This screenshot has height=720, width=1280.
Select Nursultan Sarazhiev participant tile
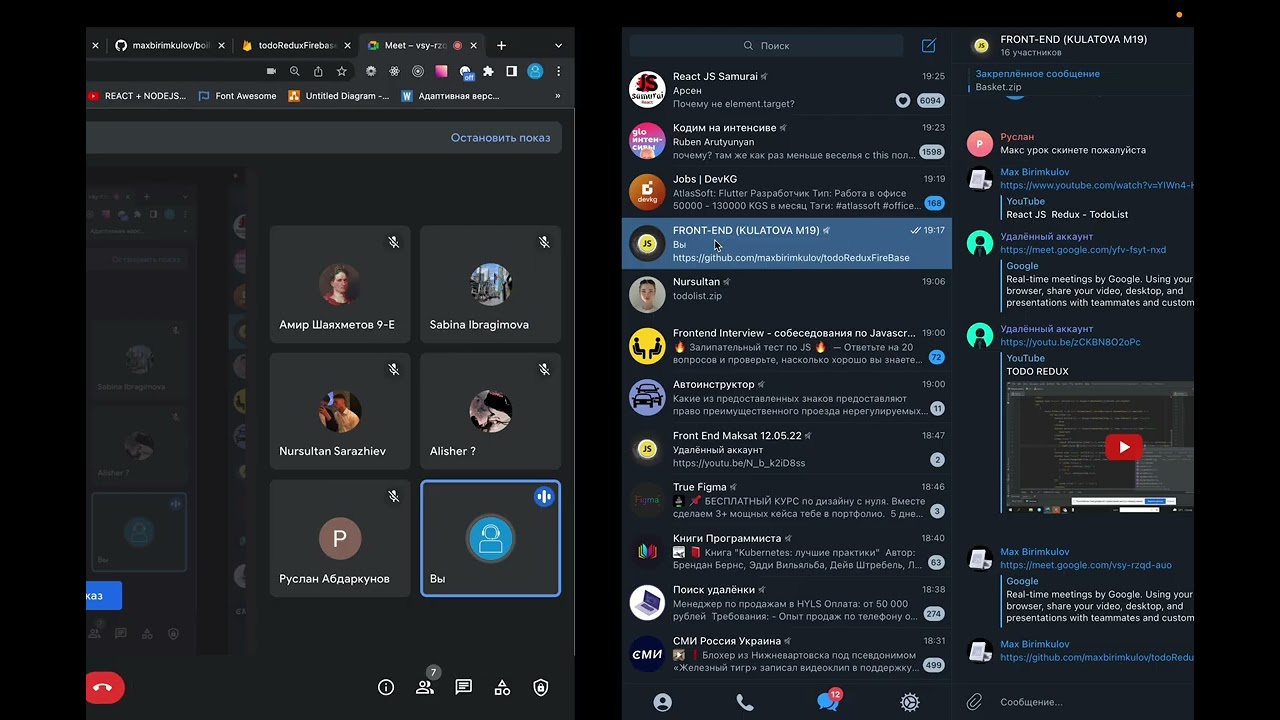(340, 411)
